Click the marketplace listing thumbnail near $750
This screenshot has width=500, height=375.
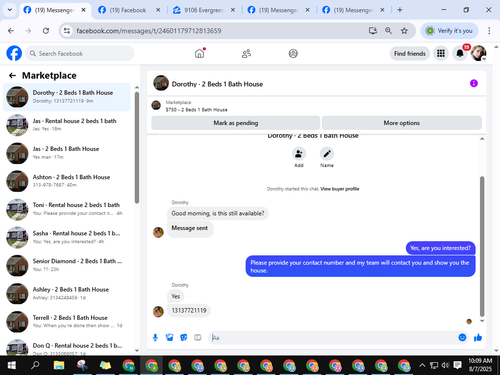coord(156,105)
